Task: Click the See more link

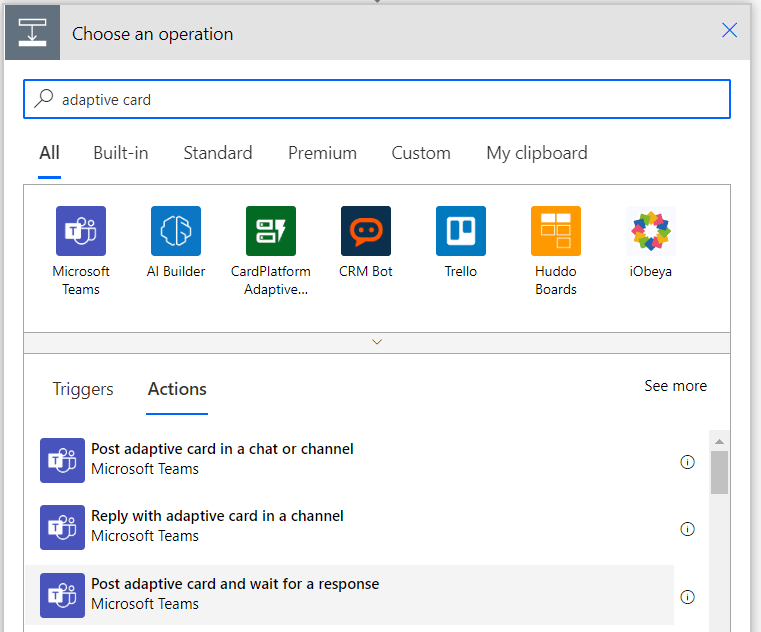Action: [676, 386]
